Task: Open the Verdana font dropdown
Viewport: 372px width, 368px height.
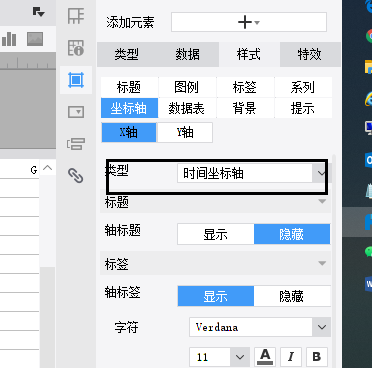Action: point(260,327)
